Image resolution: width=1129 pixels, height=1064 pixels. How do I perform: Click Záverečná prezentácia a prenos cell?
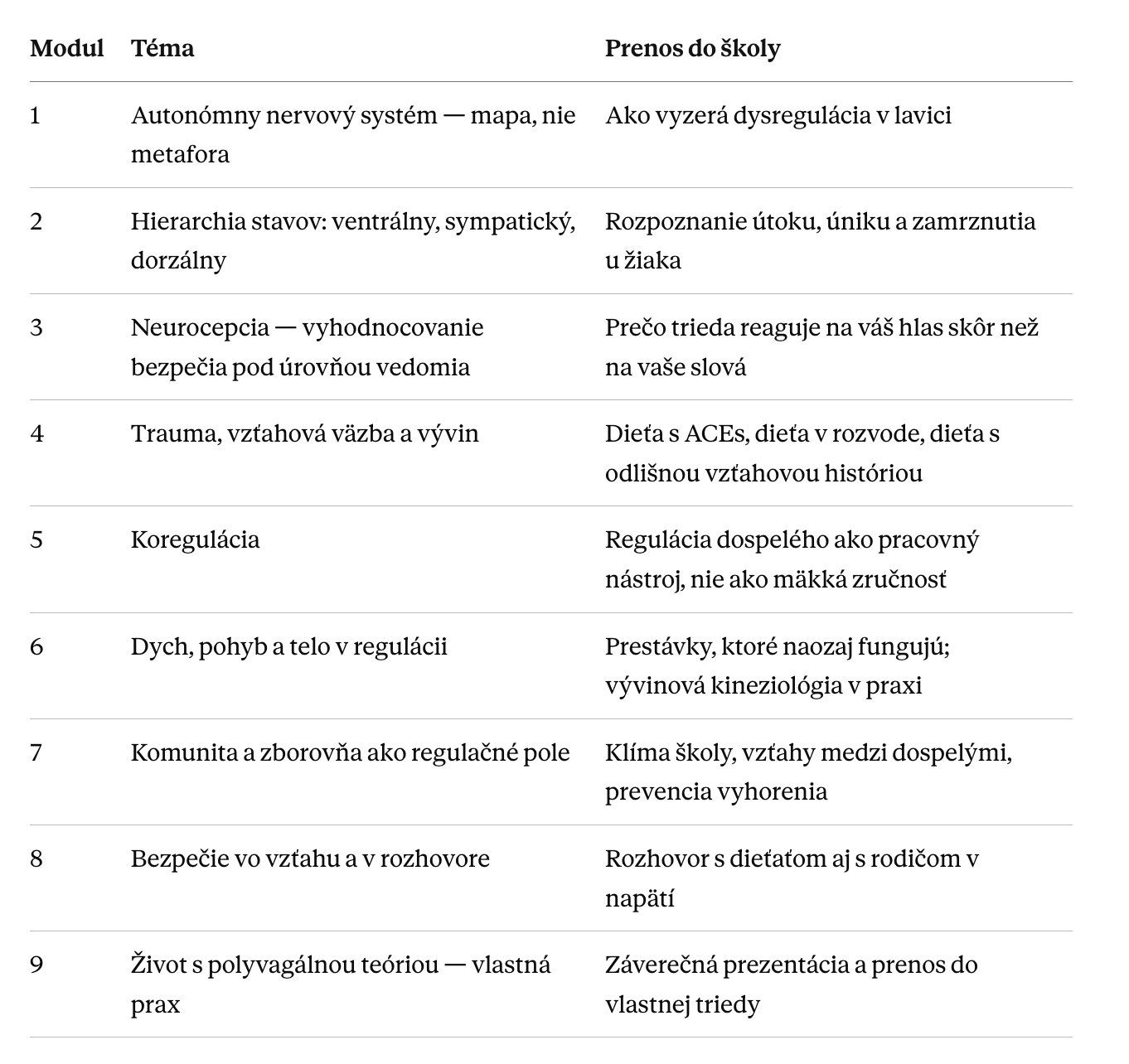[792, 984]
